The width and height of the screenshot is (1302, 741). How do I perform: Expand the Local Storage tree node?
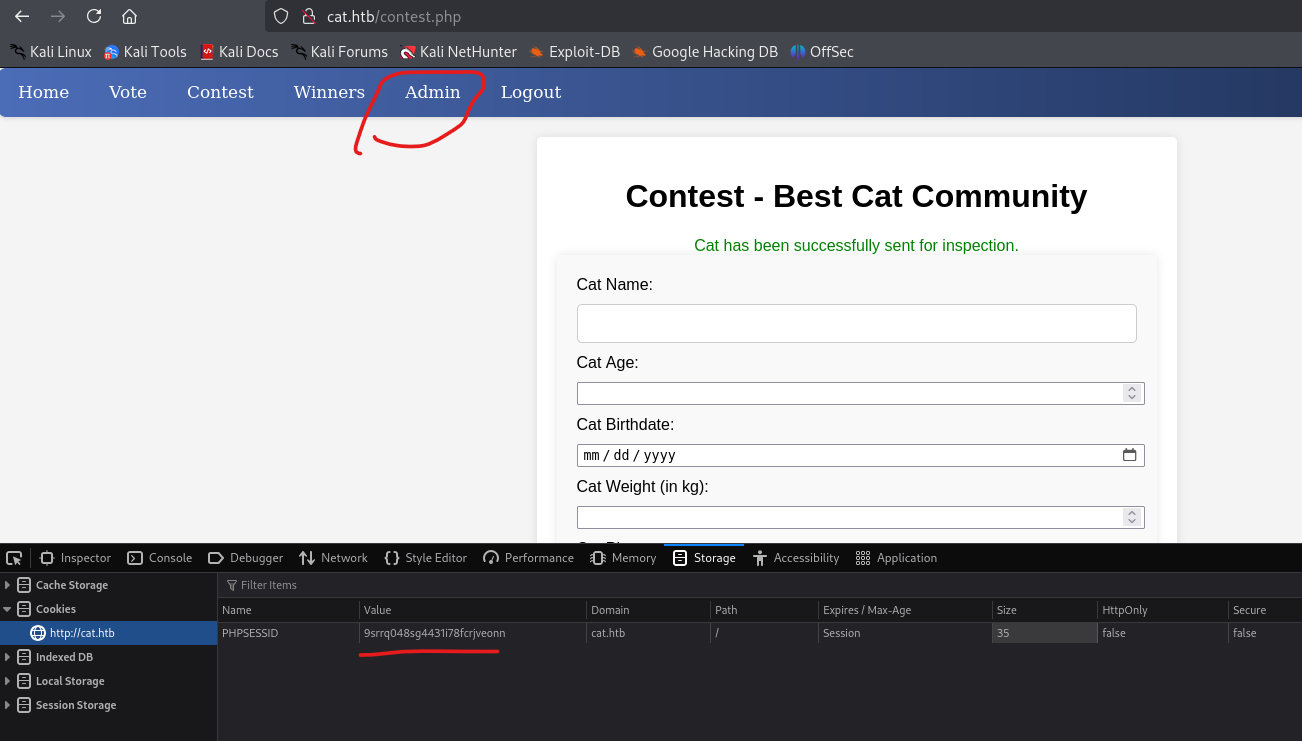point(8,681)
